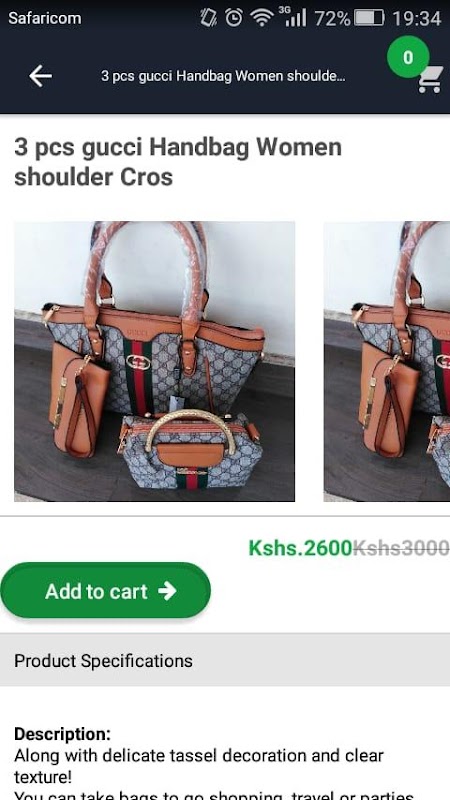The height and width of the screenshot is (800, 450).
Task: Open the shopping cart icon
Action: pyautogui.click(x=430, y=80)
